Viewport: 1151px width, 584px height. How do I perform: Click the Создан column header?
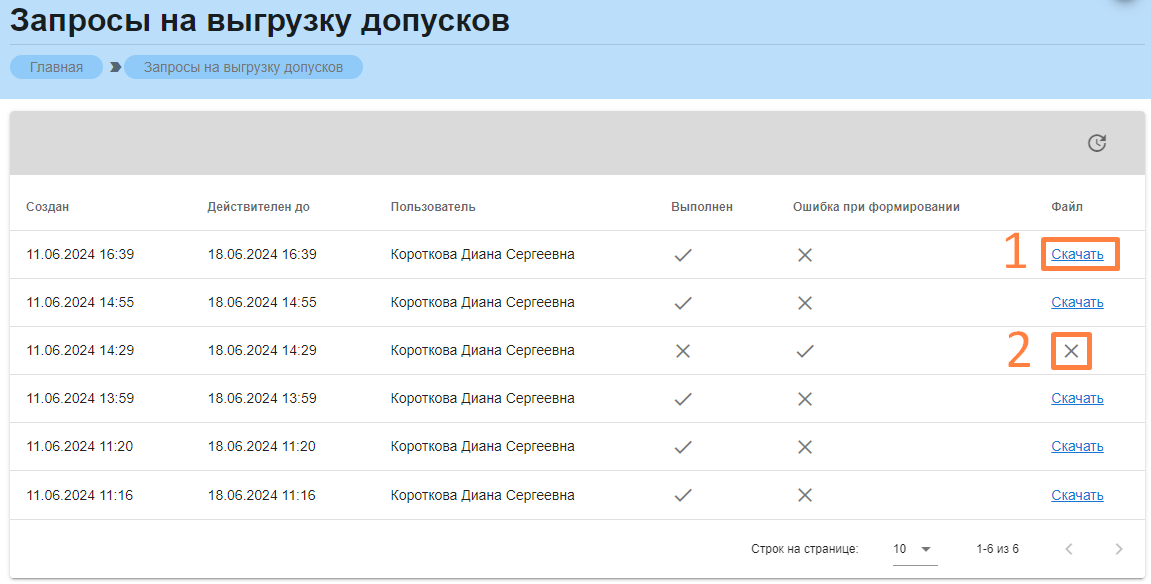48,207
